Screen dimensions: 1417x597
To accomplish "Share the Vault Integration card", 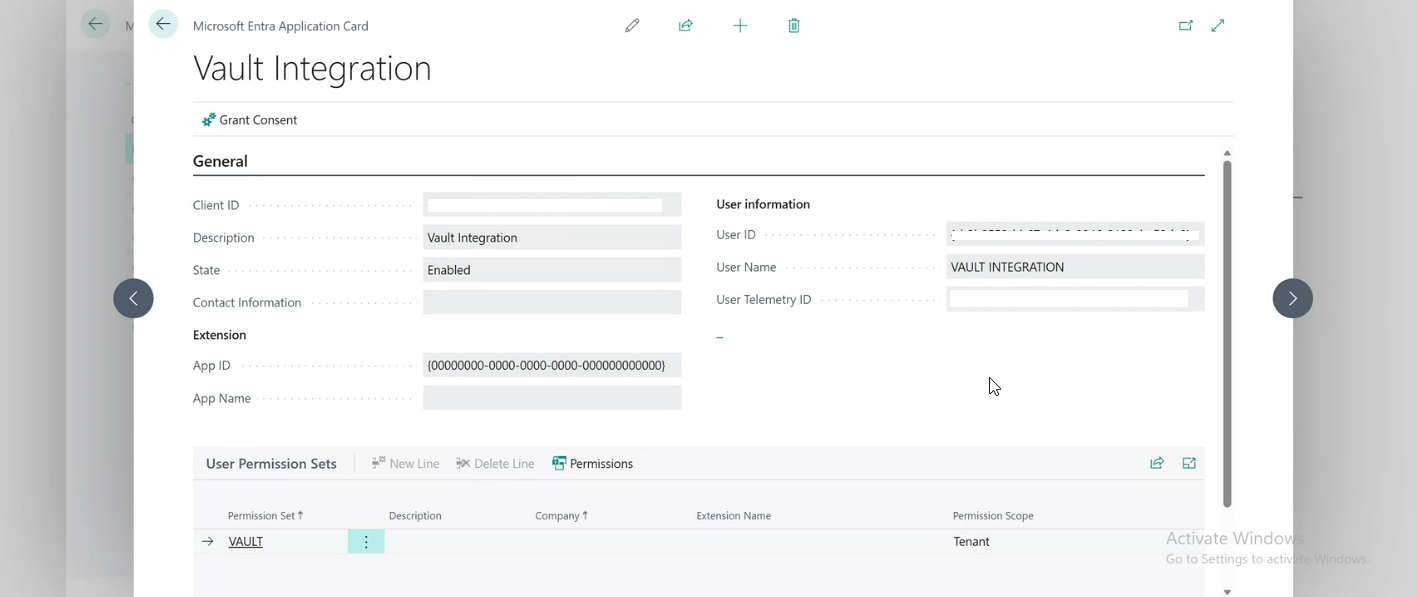I will click(686, 26).
